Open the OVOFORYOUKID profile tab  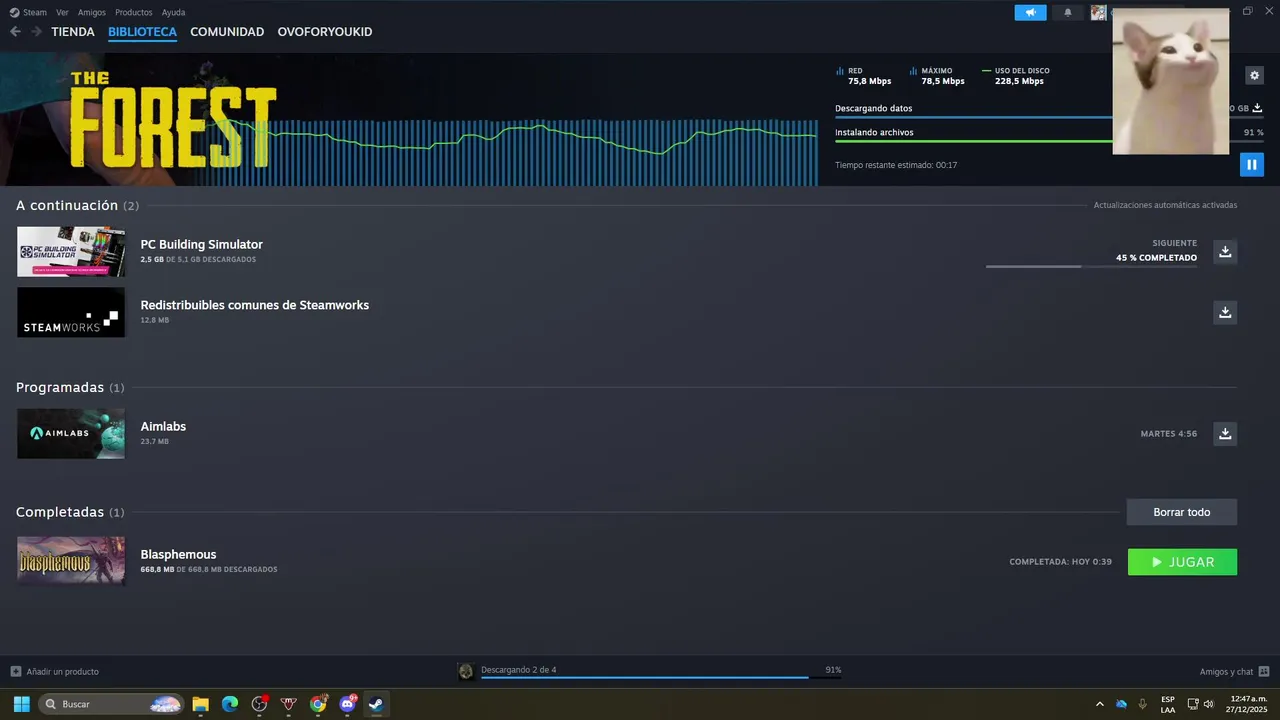325,32
